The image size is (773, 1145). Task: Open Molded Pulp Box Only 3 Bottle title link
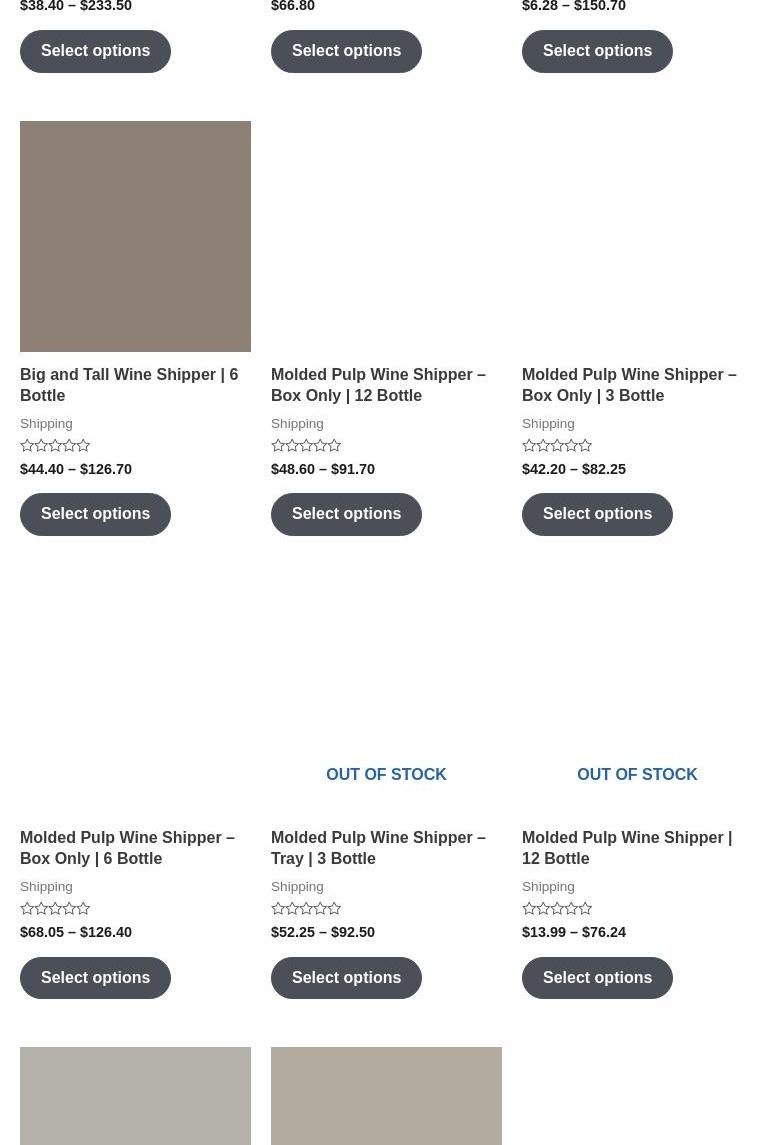pos(629,385)
